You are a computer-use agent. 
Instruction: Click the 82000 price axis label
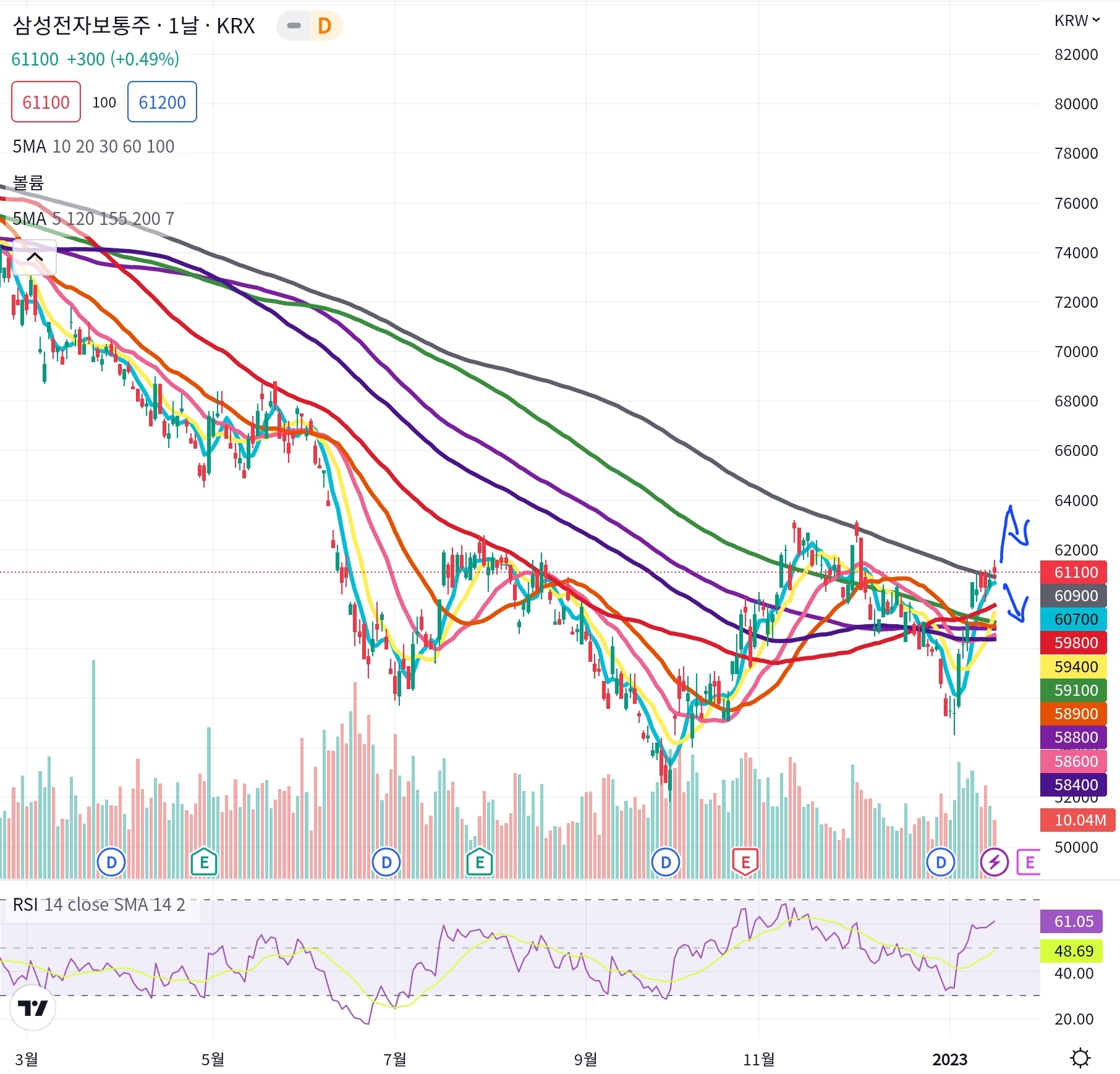pos(1076,54)
